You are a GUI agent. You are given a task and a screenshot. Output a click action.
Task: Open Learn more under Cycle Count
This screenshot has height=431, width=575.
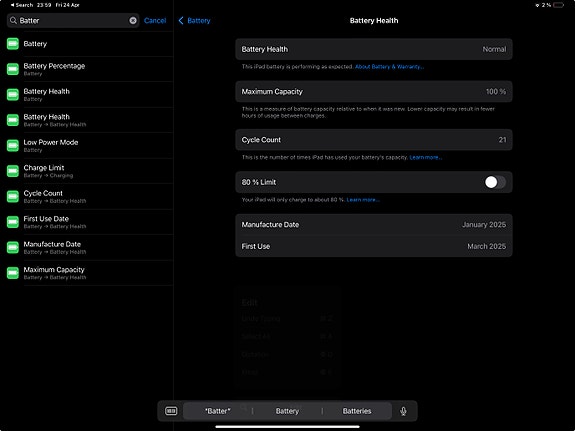[x=426, y=157]
